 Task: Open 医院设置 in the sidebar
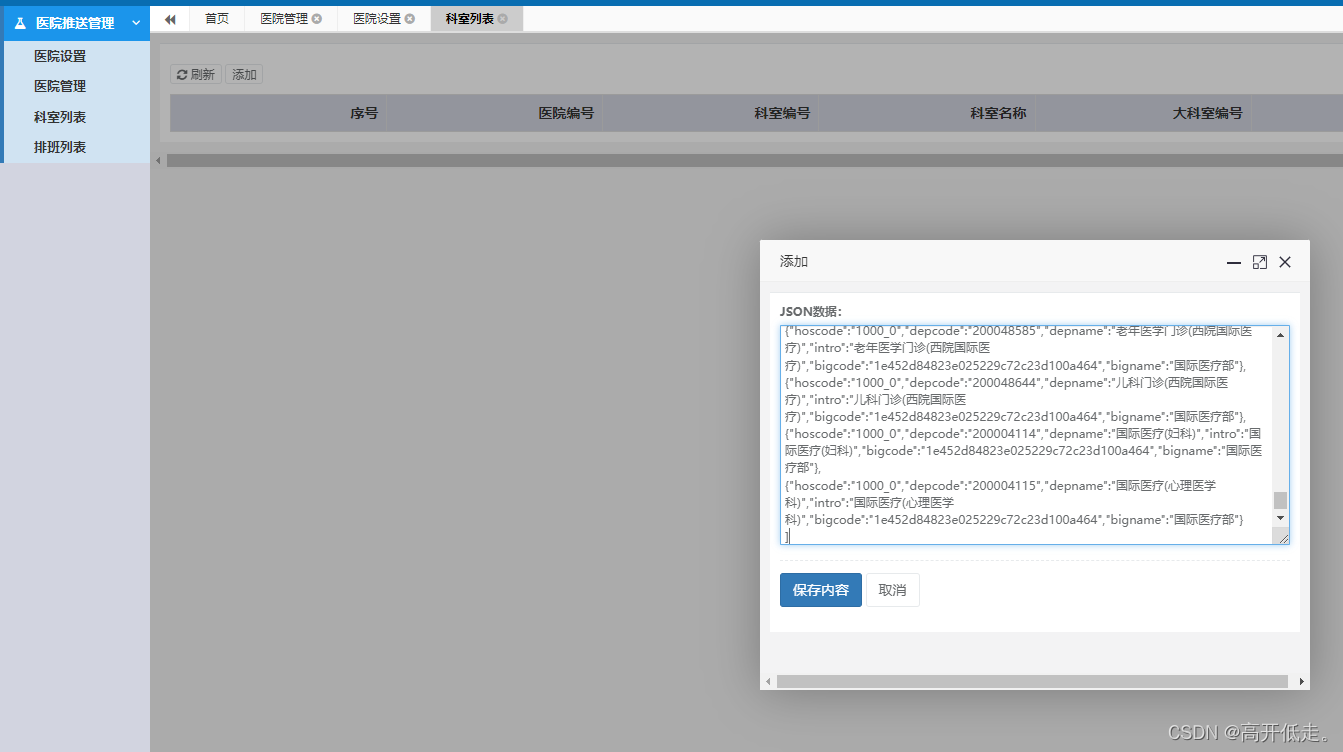[60, 56]
